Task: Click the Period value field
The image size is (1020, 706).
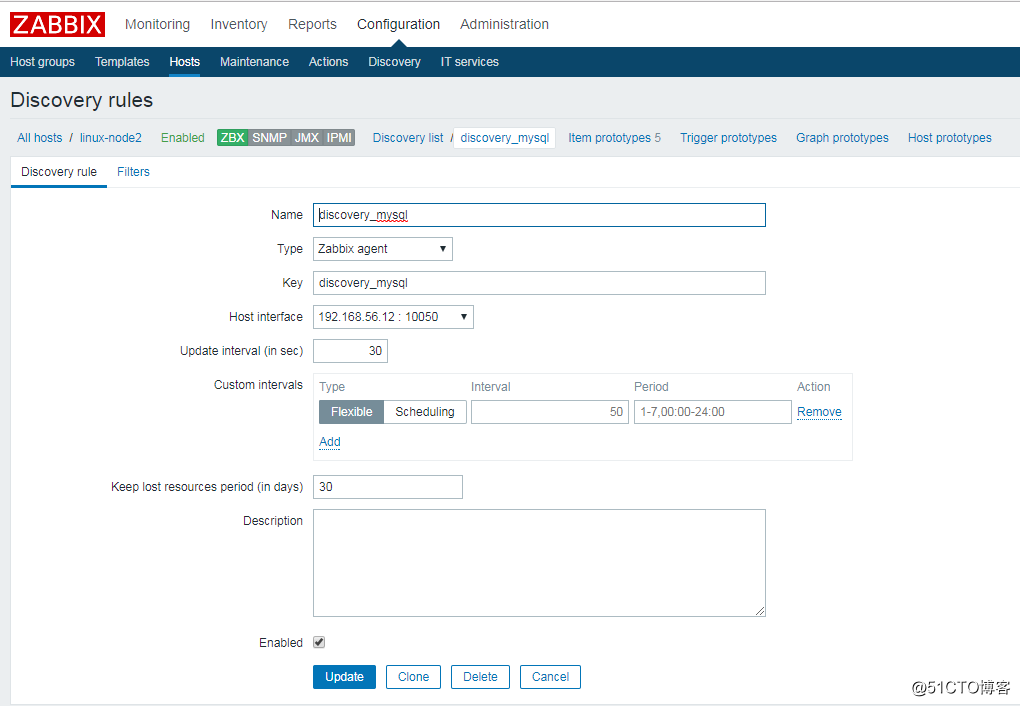Action: (712, 412)
